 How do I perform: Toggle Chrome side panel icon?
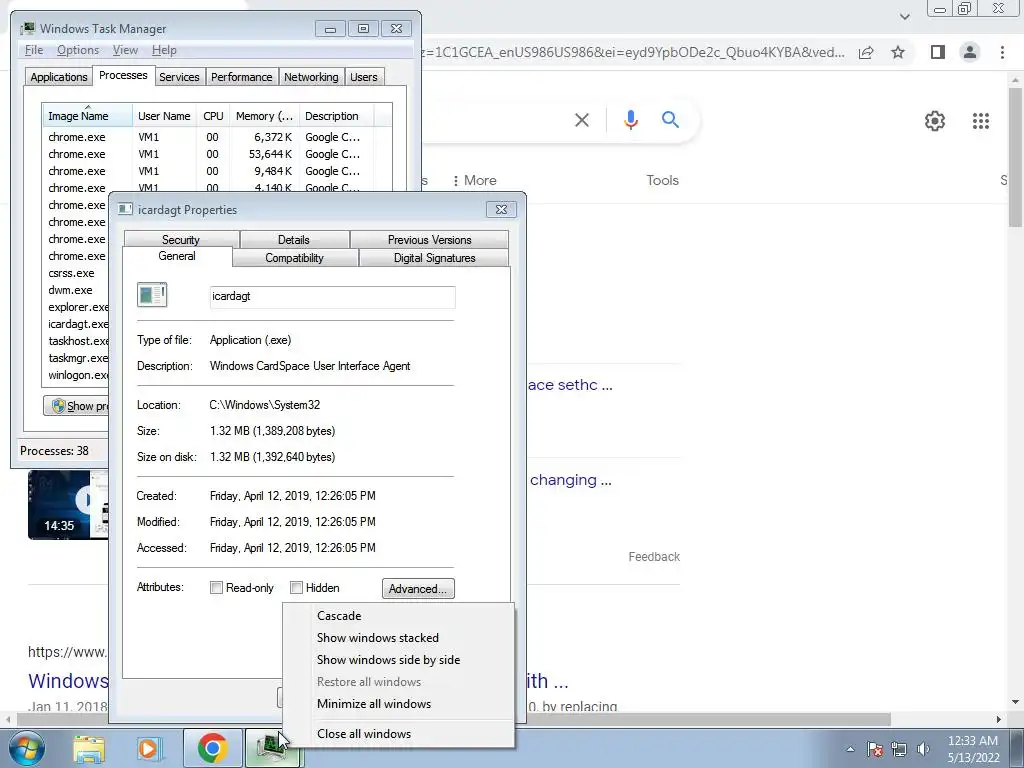click(x=937, y=52)
